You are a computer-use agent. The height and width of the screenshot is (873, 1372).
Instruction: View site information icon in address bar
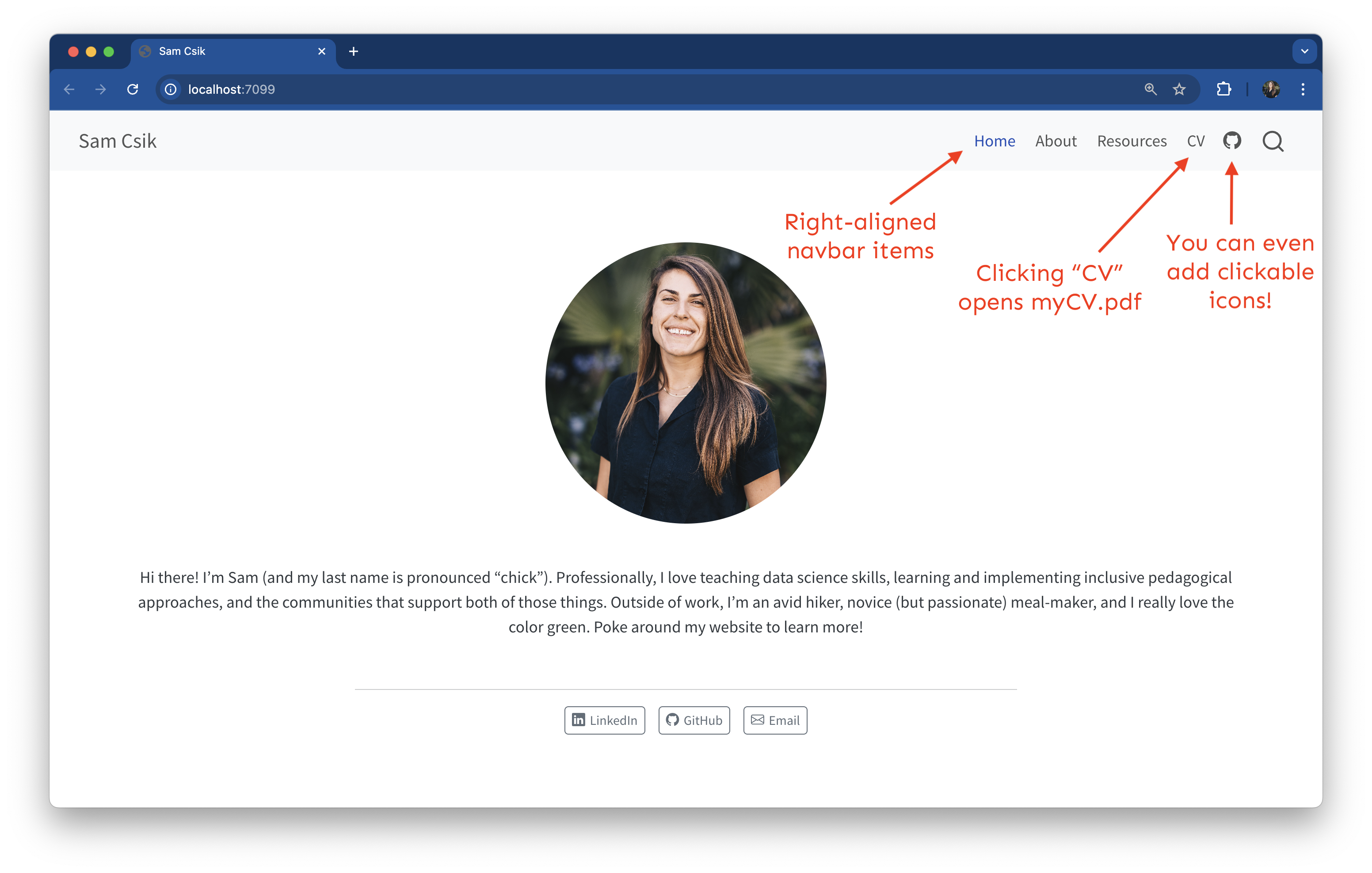(170, 89)
